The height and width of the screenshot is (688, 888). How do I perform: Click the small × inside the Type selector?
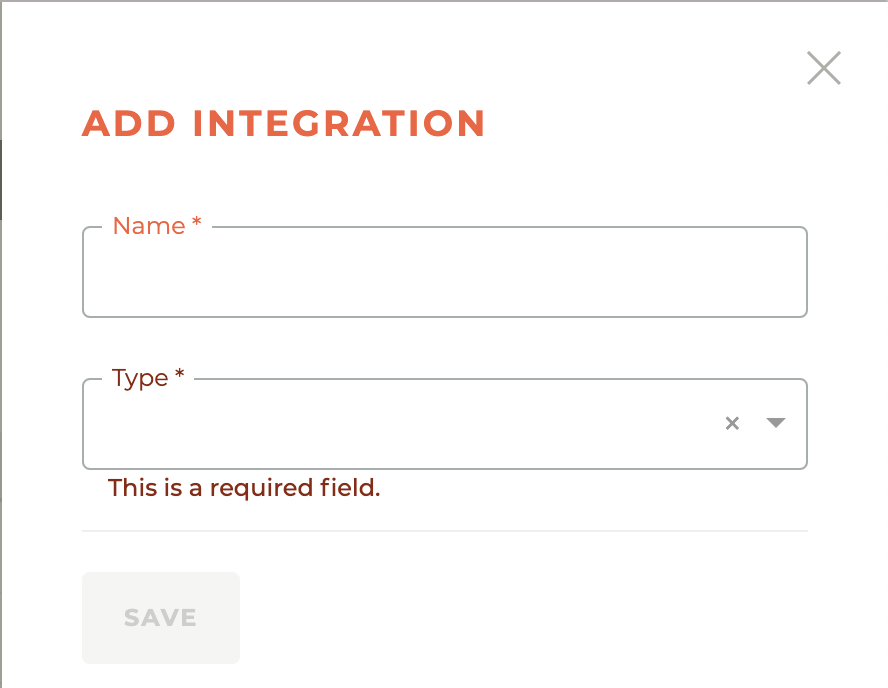click(732, 423)
